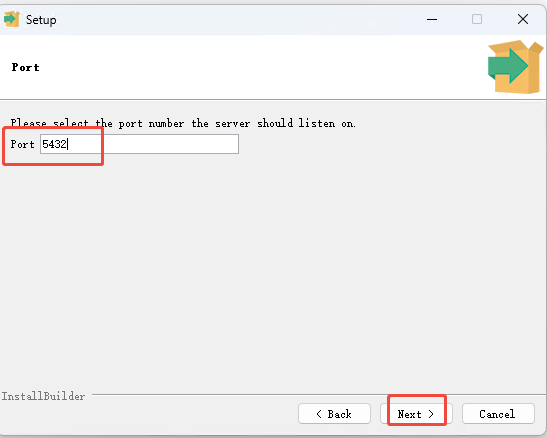This screenshot has height=438, width=547.
Task: Click the installer box logo in header
Action: tap(515, 67)
